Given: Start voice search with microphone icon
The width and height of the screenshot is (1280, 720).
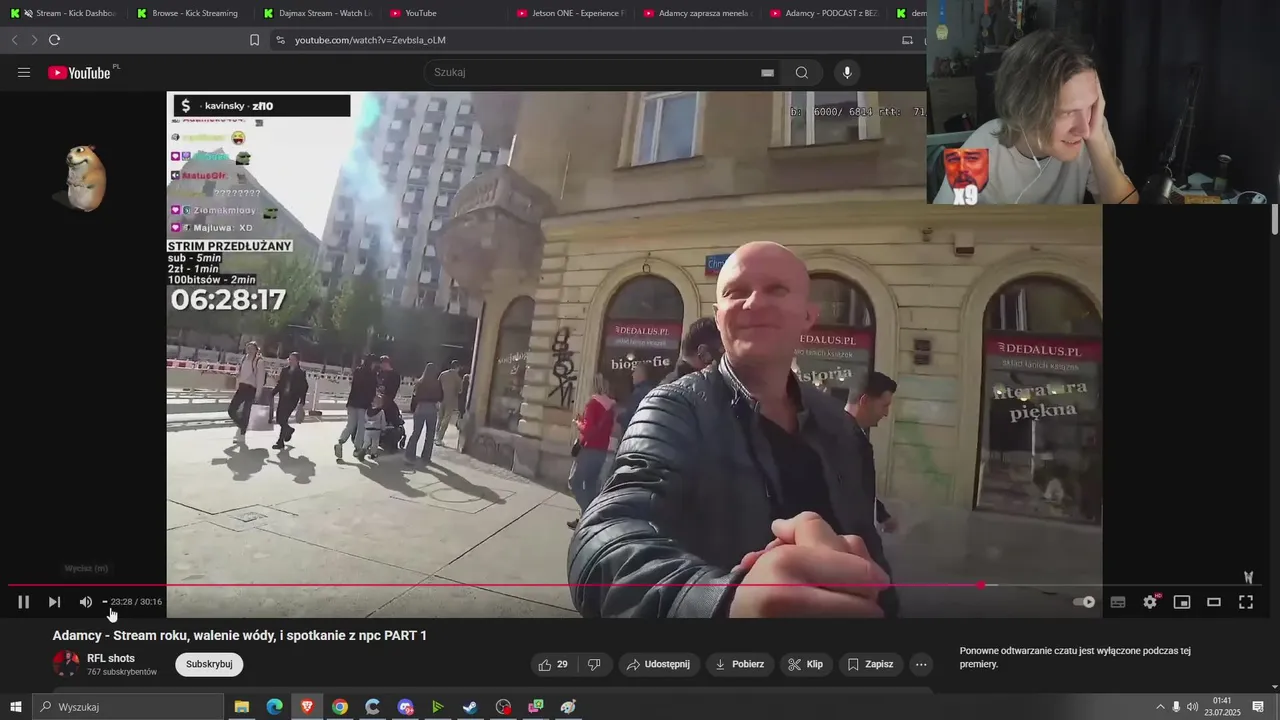Looking at the screenshot, I should 847,72.
